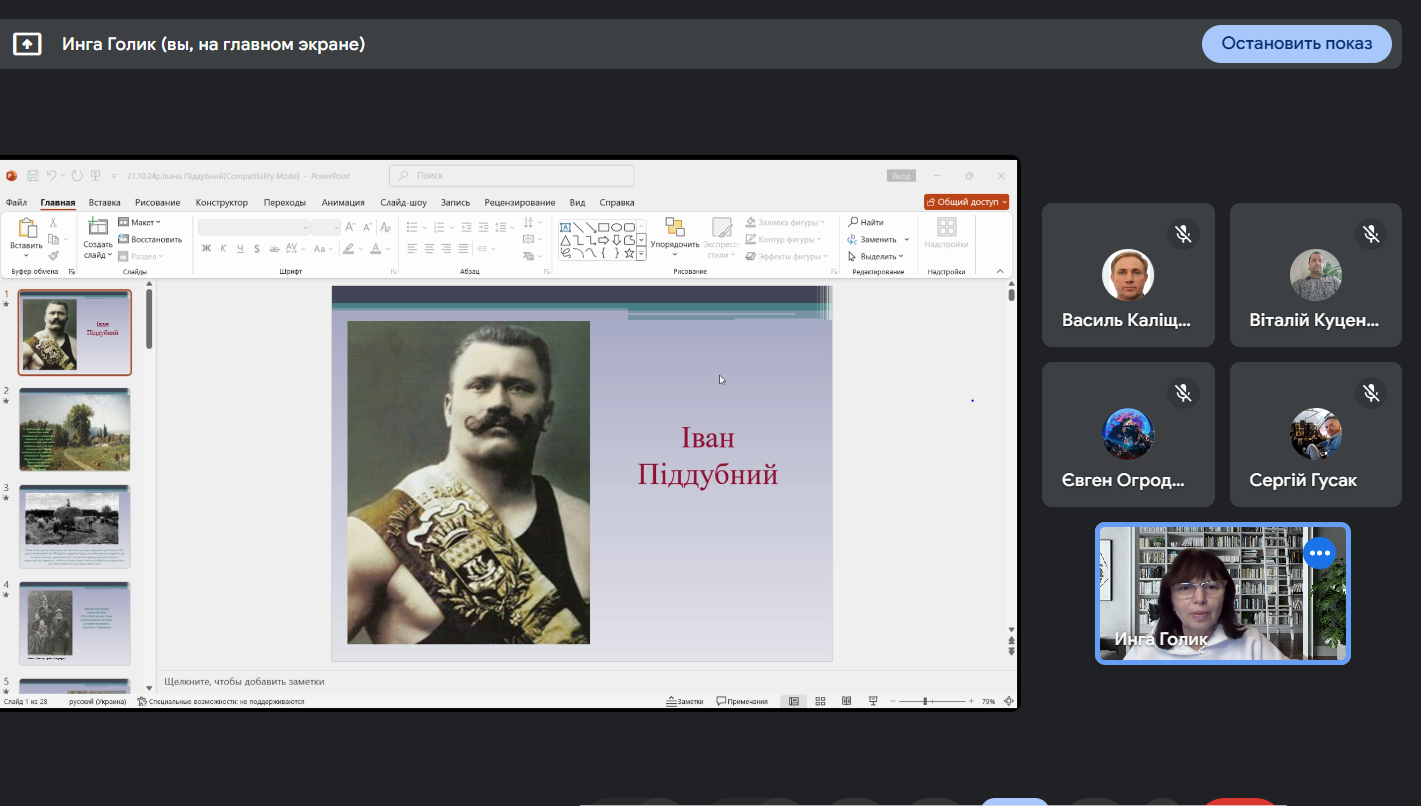Fit slide to current window icon

(x=1009, y=701)
